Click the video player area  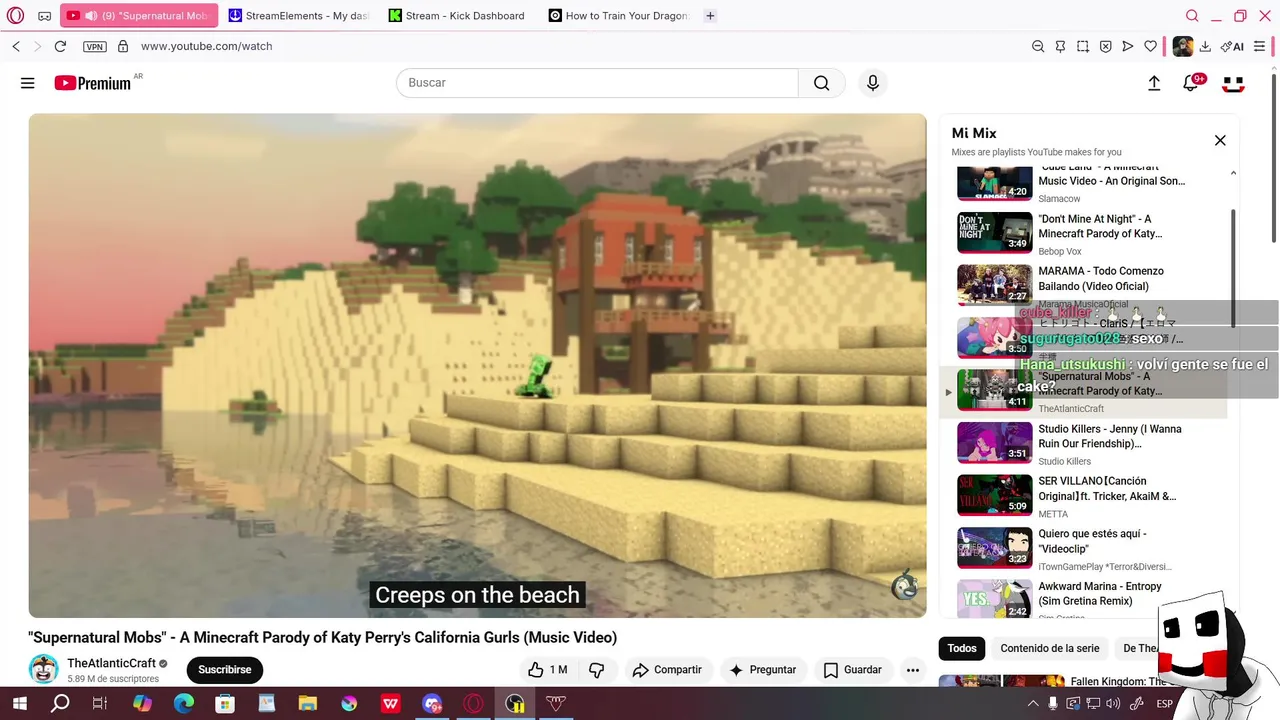pos(477,365)
